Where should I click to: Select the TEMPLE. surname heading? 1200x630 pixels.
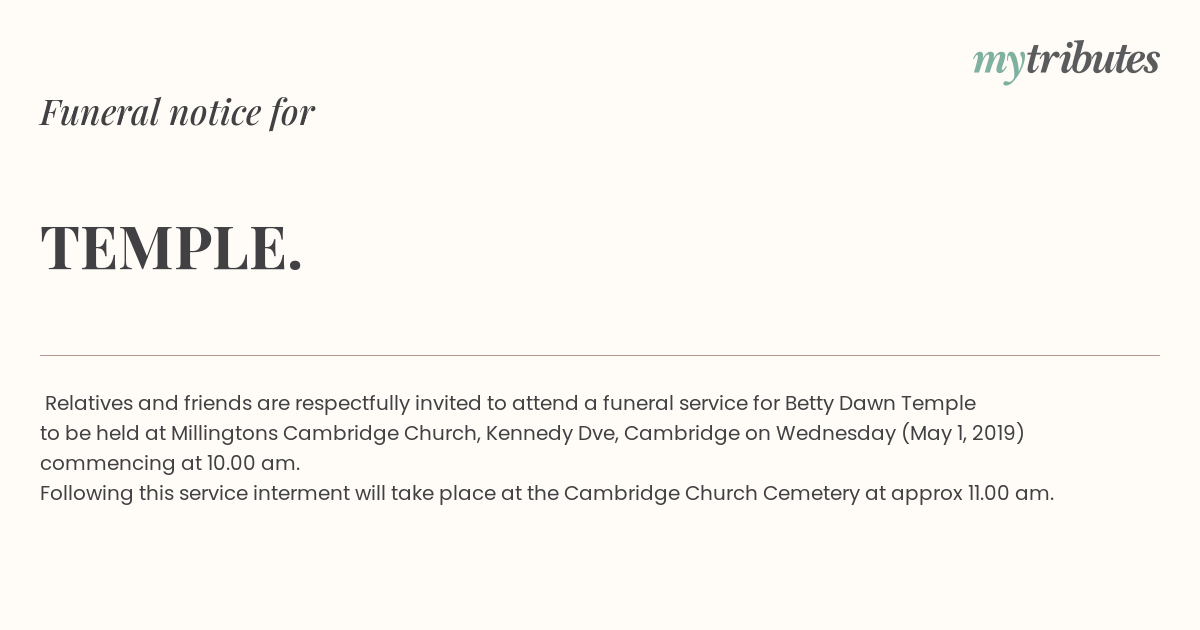(x=171, y=247)
